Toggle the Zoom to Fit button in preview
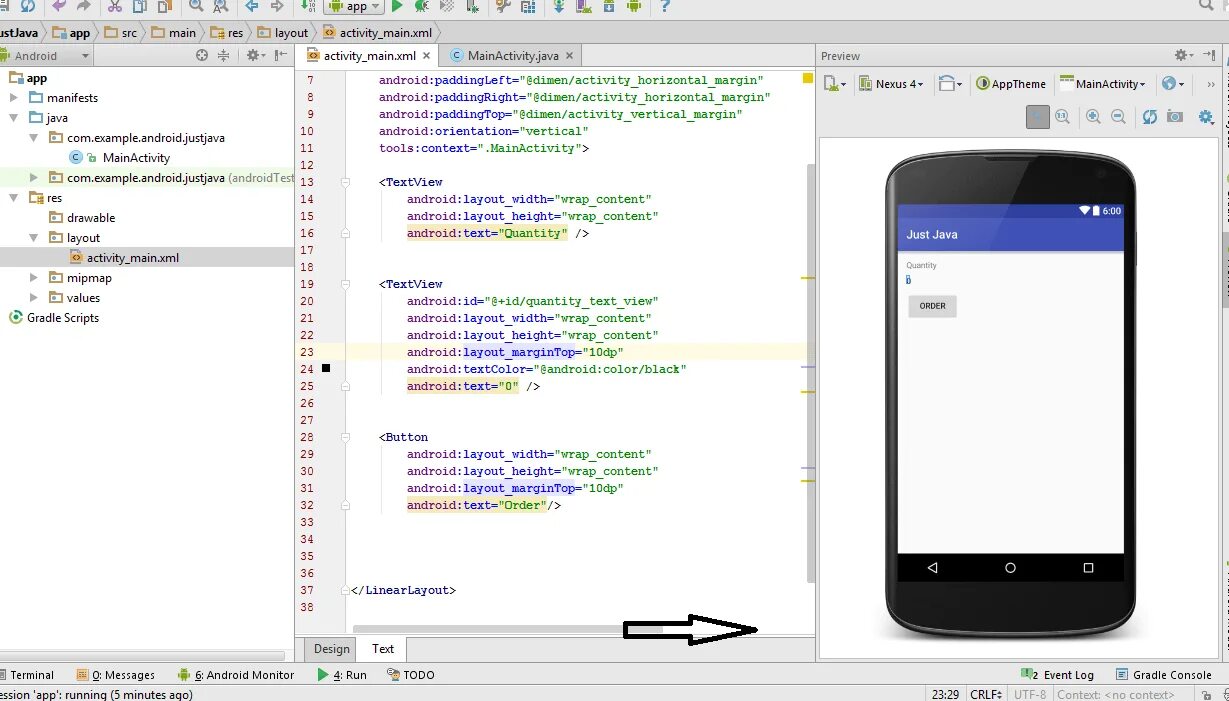This screenshot has width=1229, height=701. (1038, 116)
